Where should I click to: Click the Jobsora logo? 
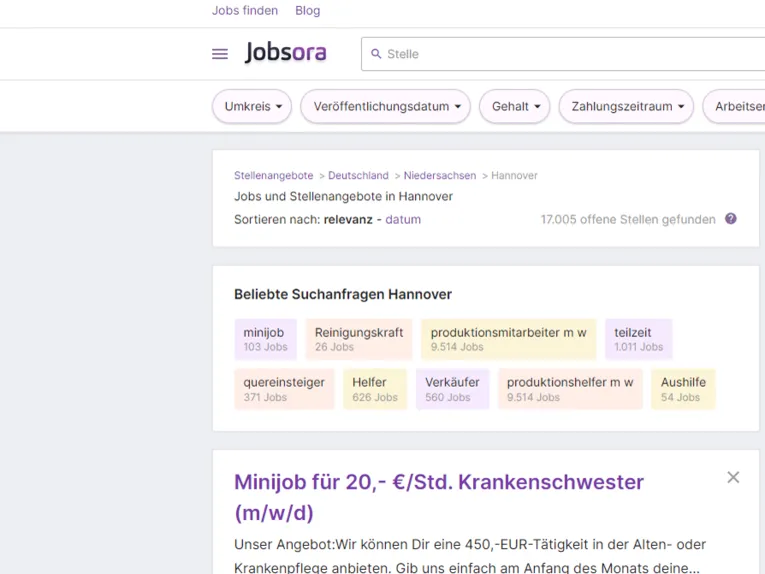(x=285, y=52)
